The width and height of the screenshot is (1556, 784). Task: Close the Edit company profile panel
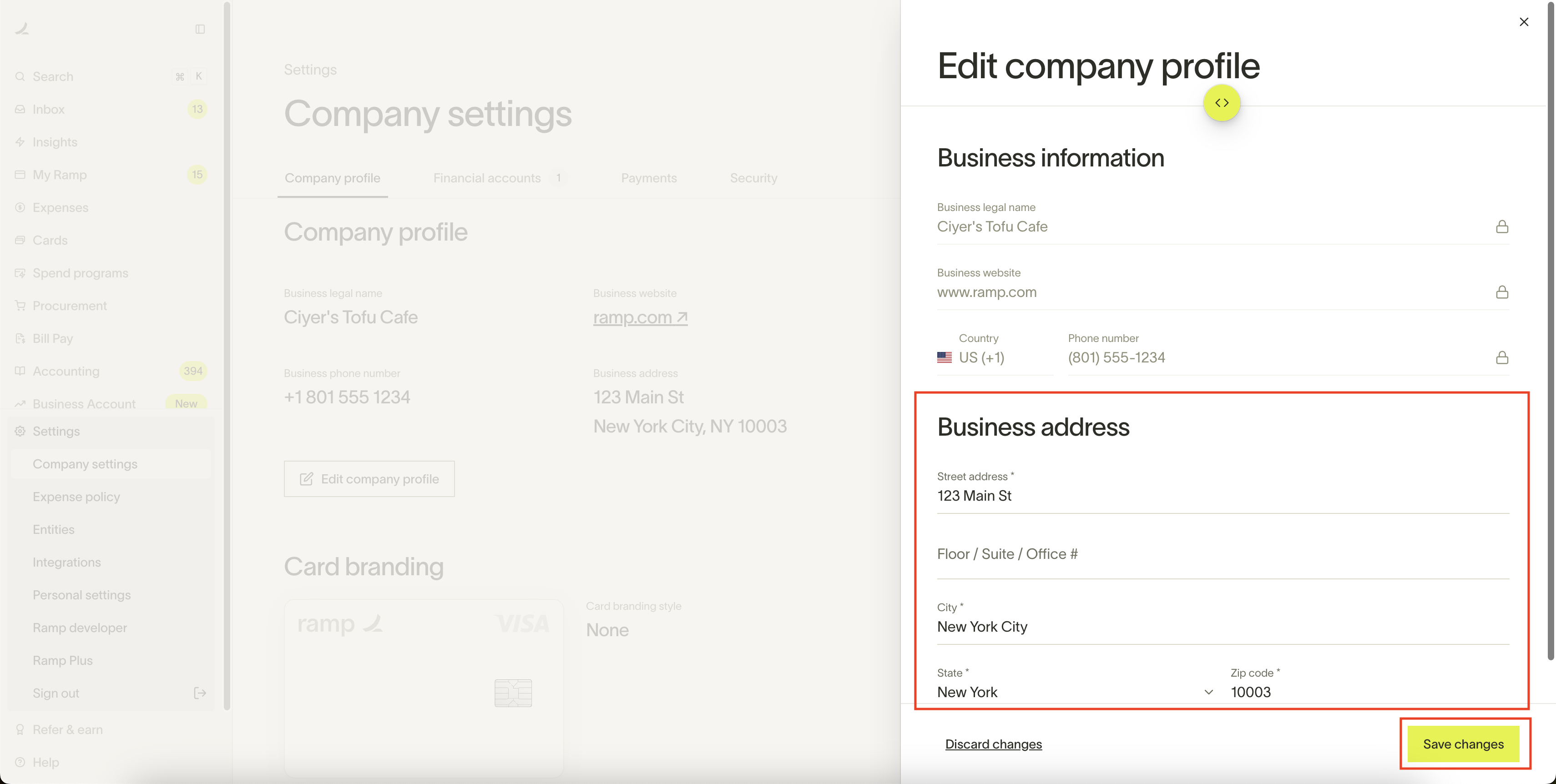(1523, 22)
